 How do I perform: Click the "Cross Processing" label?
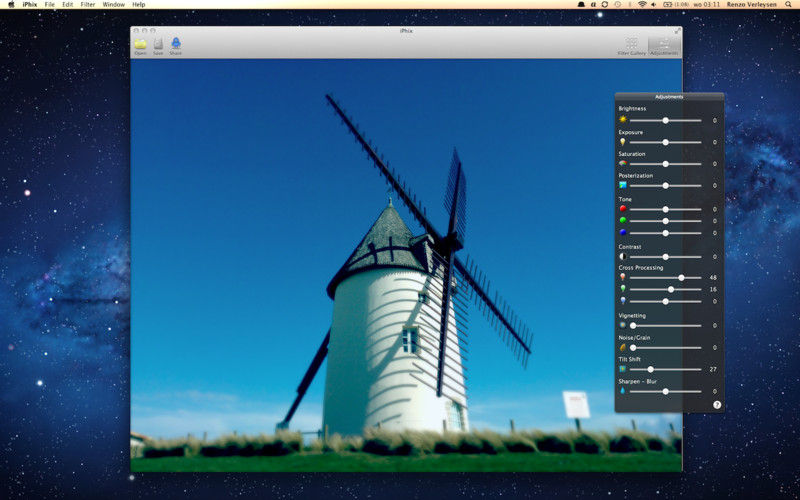641,267
